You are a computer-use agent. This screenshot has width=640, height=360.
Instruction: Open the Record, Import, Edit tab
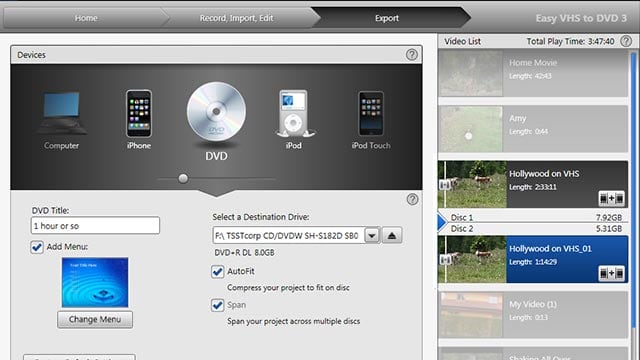pyautogui.click(x=236, y=18)
